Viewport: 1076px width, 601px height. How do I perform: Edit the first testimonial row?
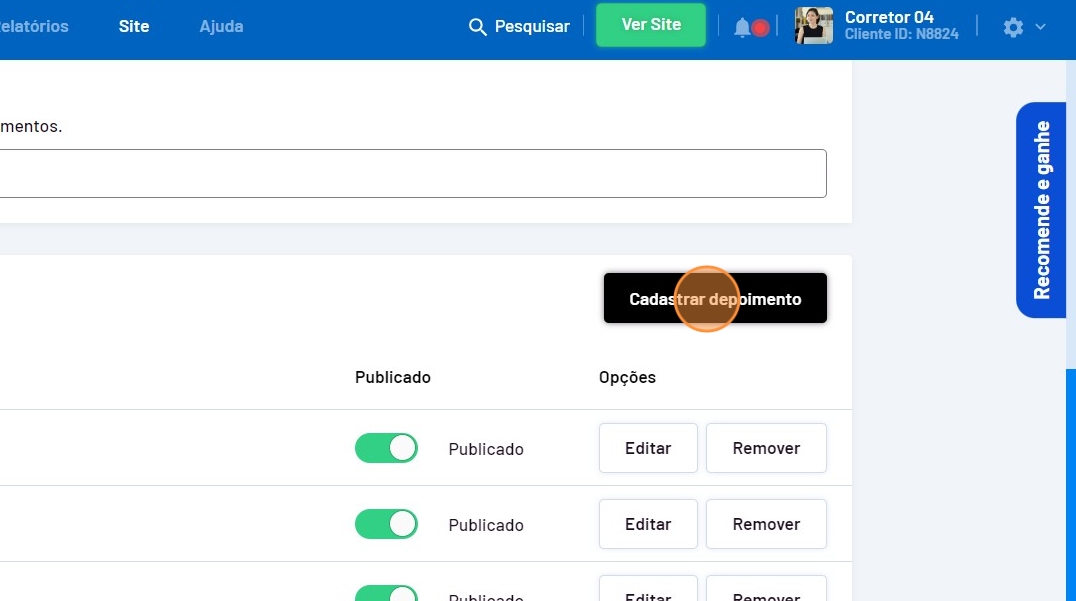[648, 448]
